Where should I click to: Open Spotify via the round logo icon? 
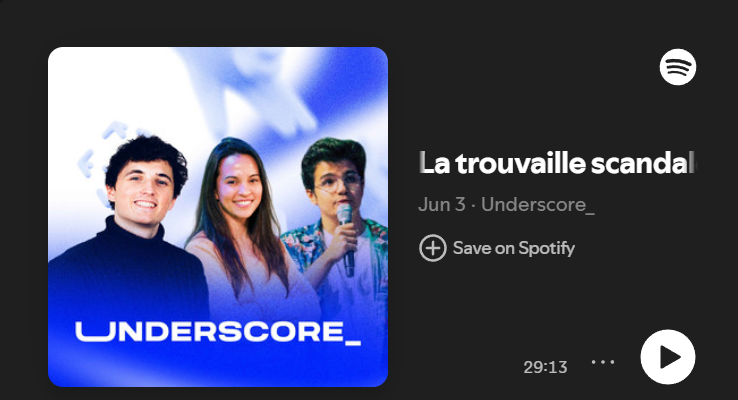click(678, 67)
